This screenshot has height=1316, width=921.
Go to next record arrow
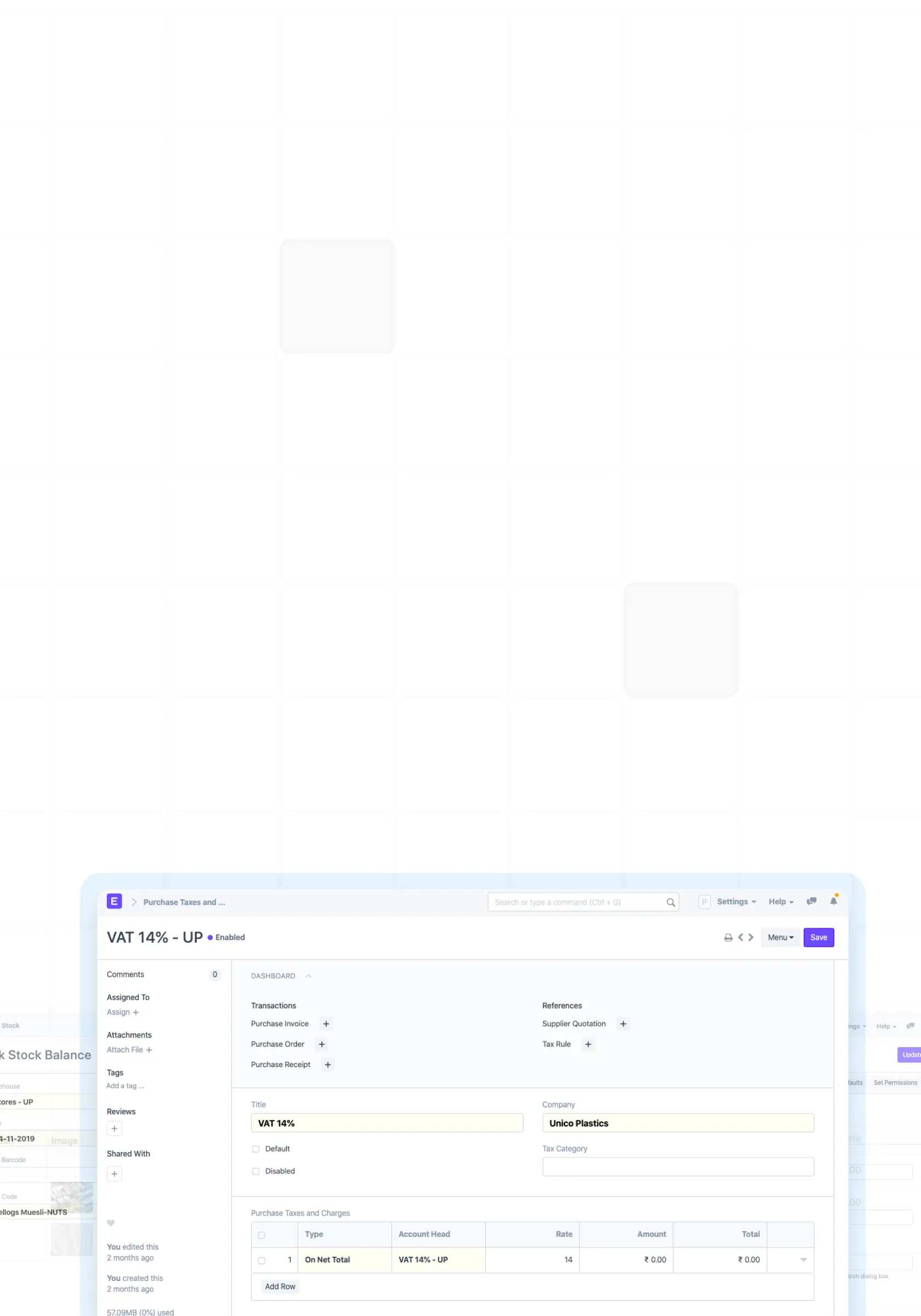[x=751, y=938]
